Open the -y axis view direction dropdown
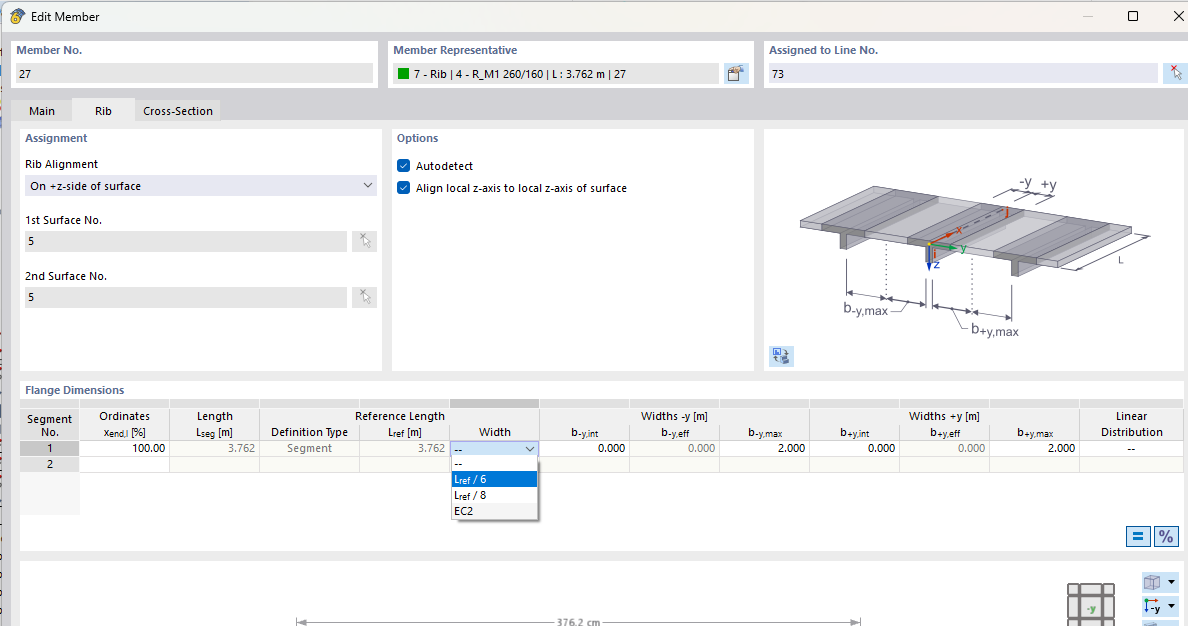Viewport: 1188px width, 626px height. (1160, 607)
